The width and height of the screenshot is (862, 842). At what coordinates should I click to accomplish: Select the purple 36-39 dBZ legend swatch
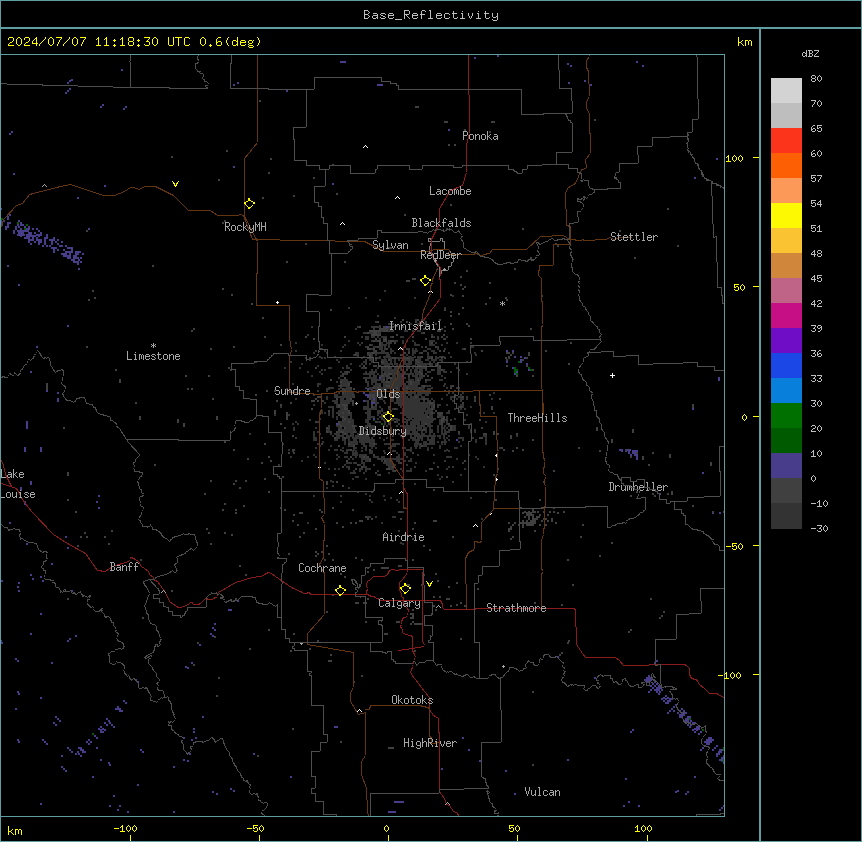[x=786, y=341]
